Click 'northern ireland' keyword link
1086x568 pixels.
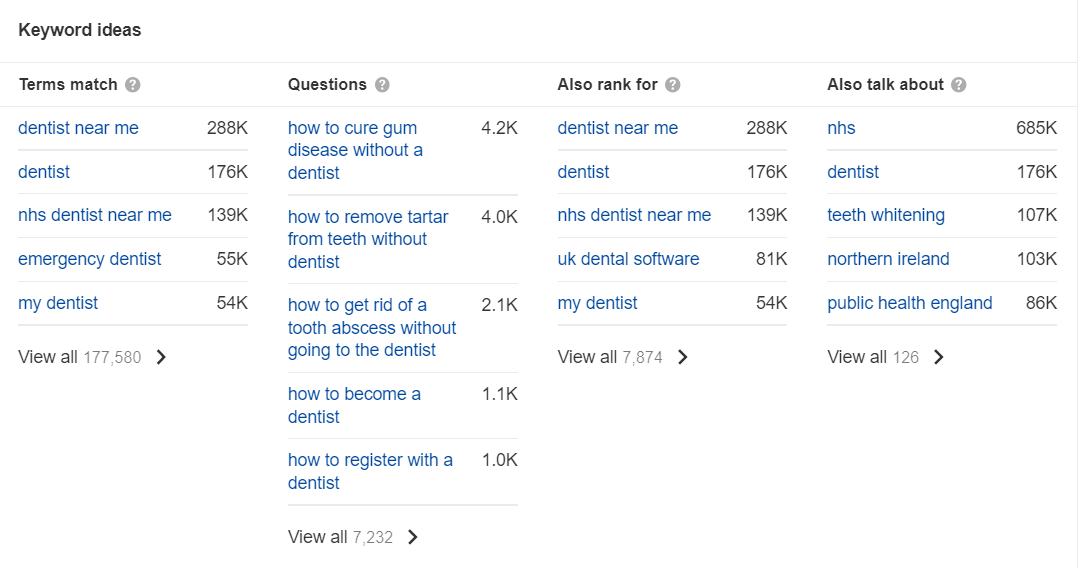888,259
